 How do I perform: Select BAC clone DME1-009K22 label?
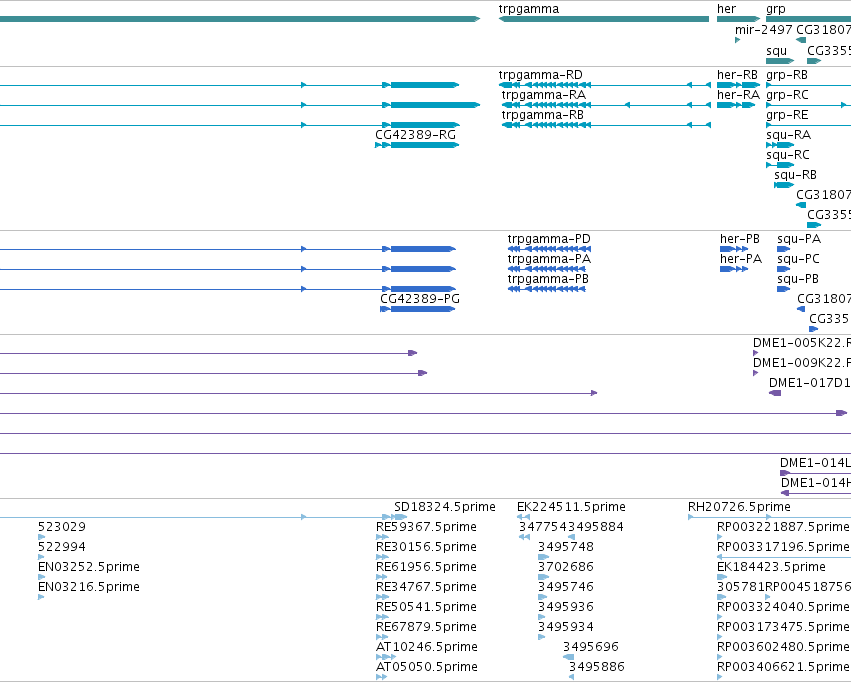[x=802, y=363]
